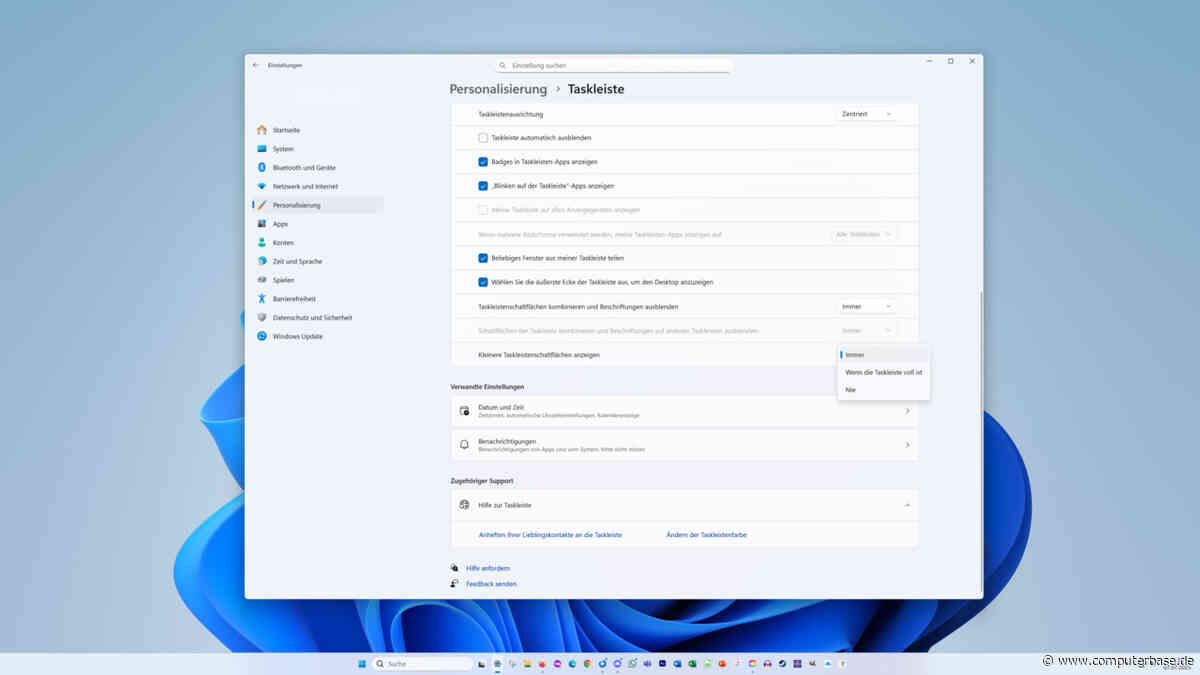Viewport: 1200px width, 675px height.
Task: Open Spielen settings in the sidebar
Action: click(x=317, y=280)
